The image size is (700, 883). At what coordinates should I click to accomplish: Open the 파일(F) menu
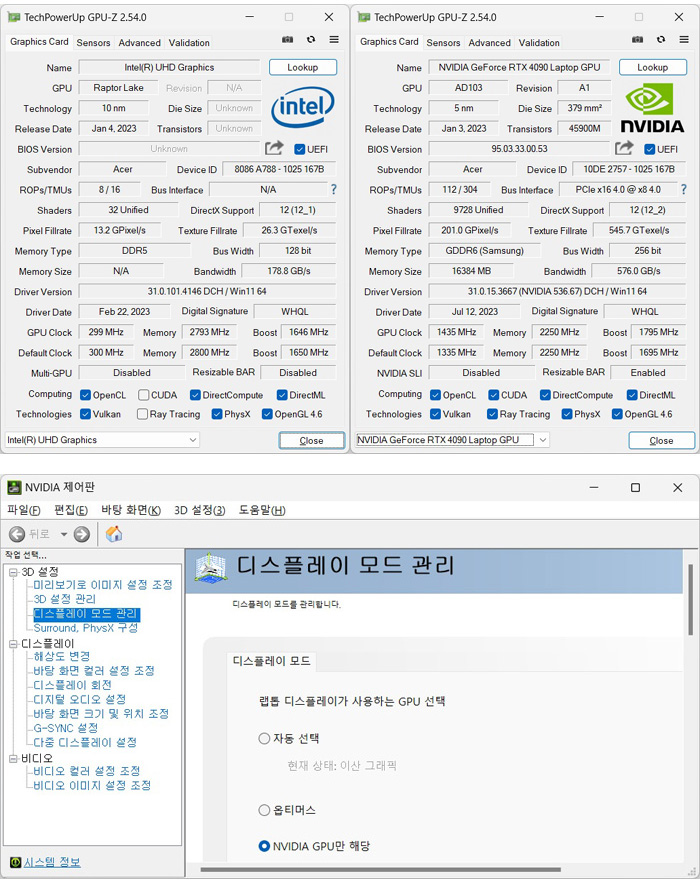click(x=24, y=510)
